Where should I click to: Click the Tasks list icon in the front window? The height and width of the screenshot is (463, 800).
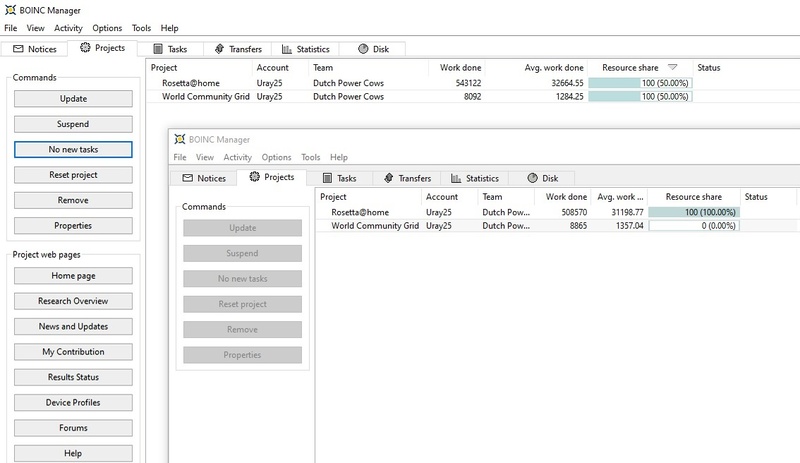pos(328,178)
